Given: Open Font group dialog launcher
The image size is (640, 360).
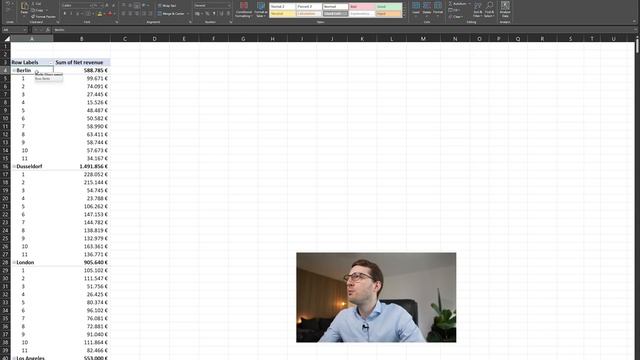Looking at the screenshot, I should tap(116, 22).
